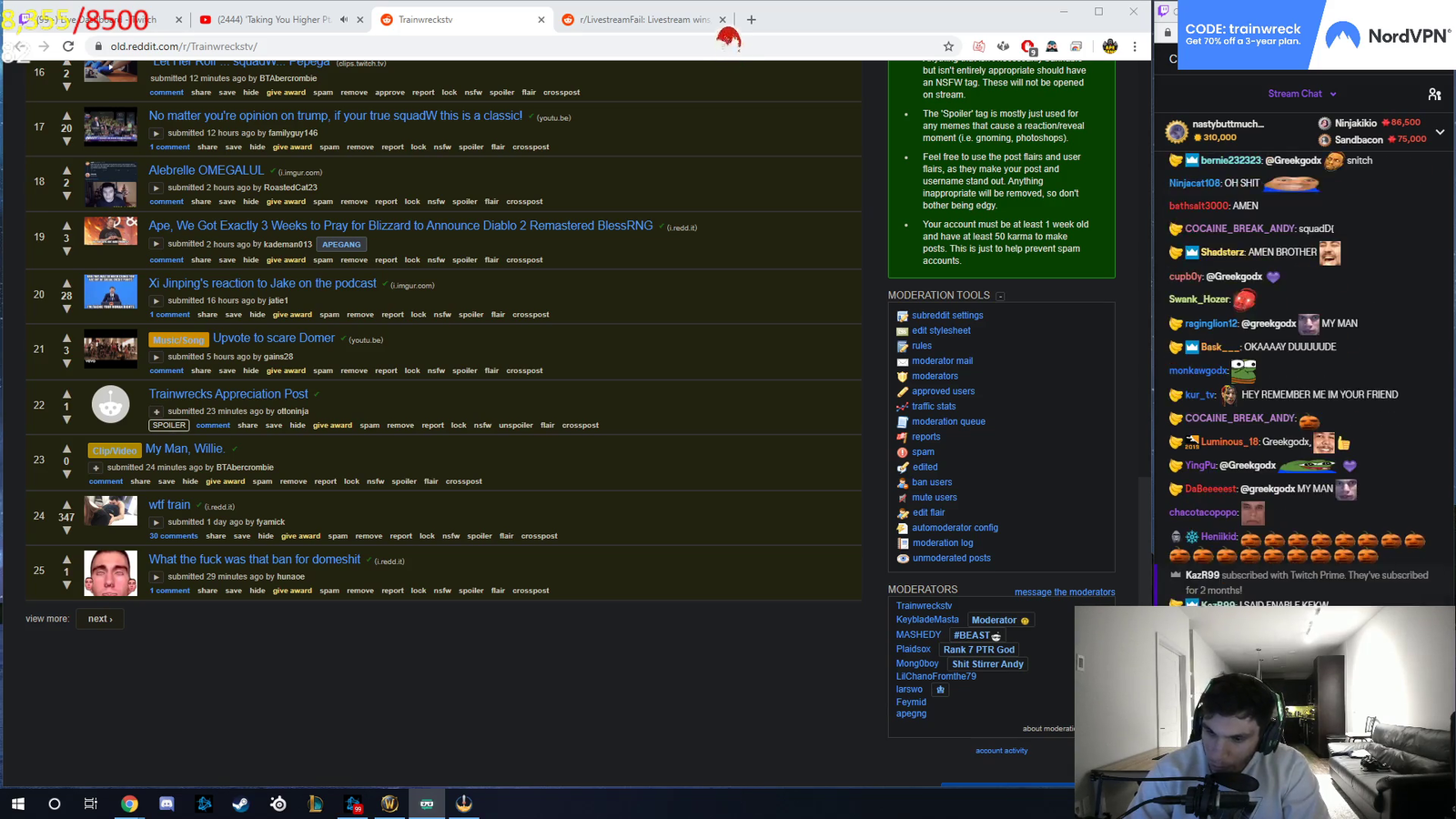The image size is (1456, 819).
Task: Click the moderation log notebook icon
Action: (x=902, y=543)
